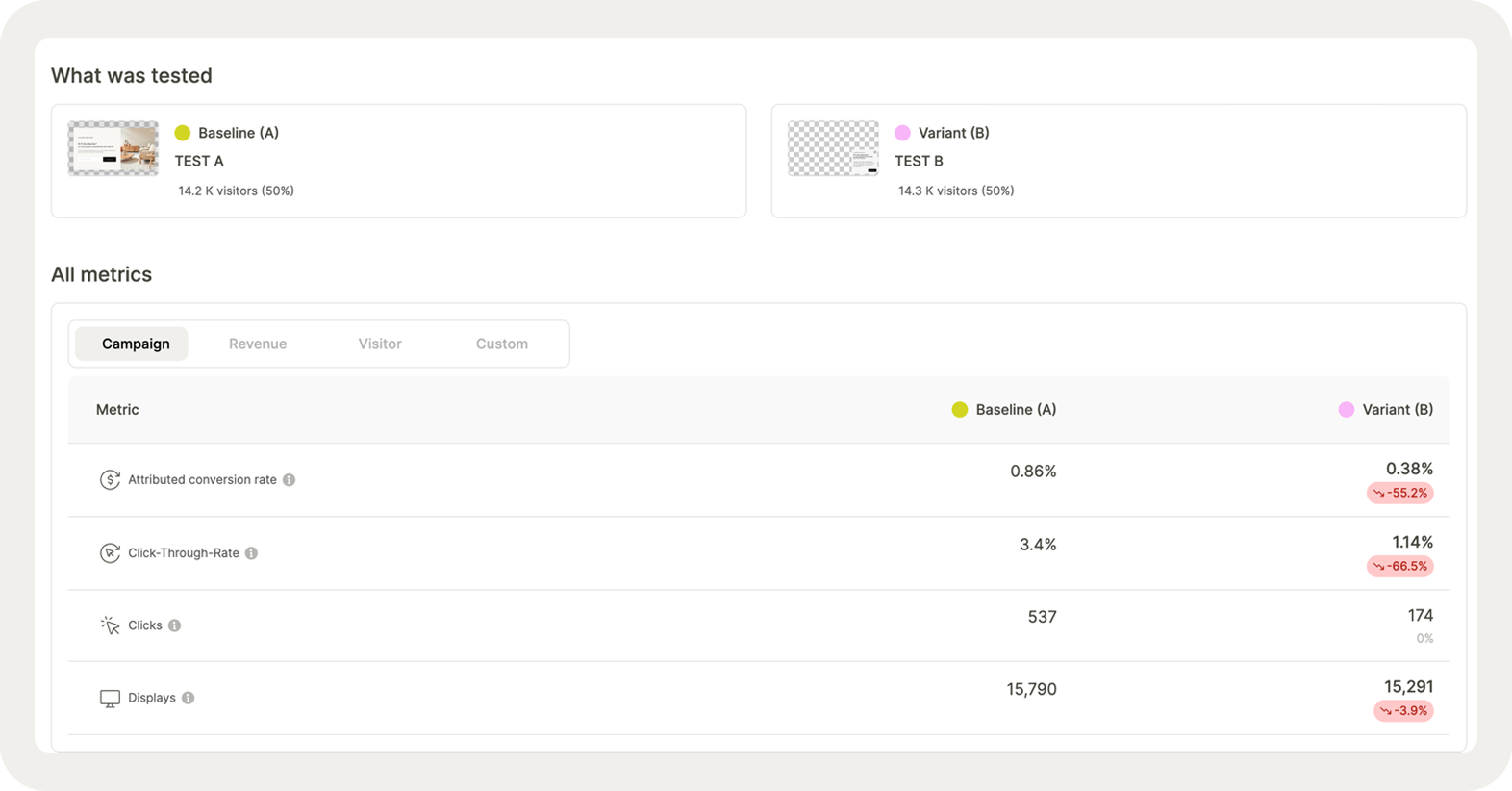1512x791 pixels.
Task: Click the Clicks pointer icon
Action: [x=110, y=625]
